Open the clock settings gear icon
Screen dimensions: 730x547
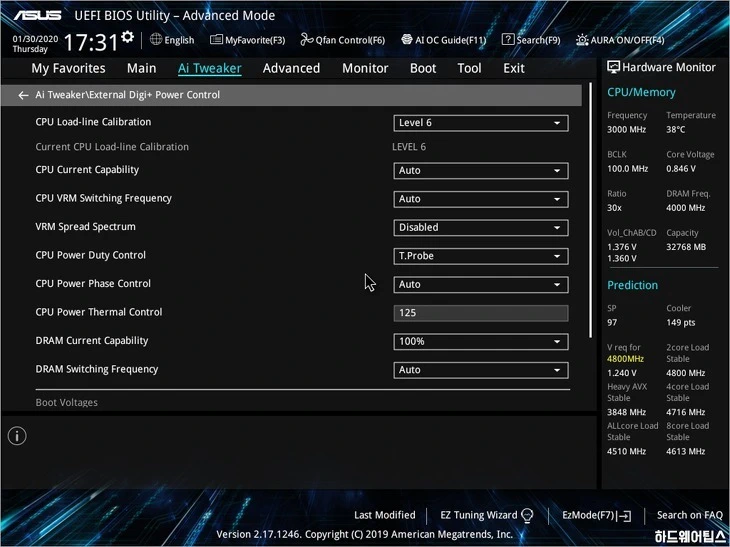(x=128, y=37)
